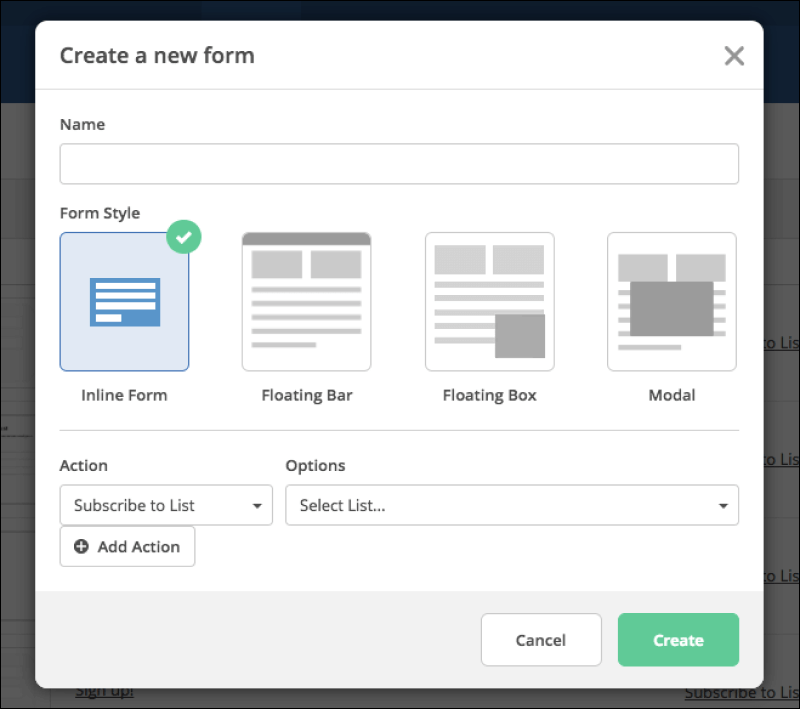
Task: Switch selection to the Floating Bar style
Action: coord(306,301)
